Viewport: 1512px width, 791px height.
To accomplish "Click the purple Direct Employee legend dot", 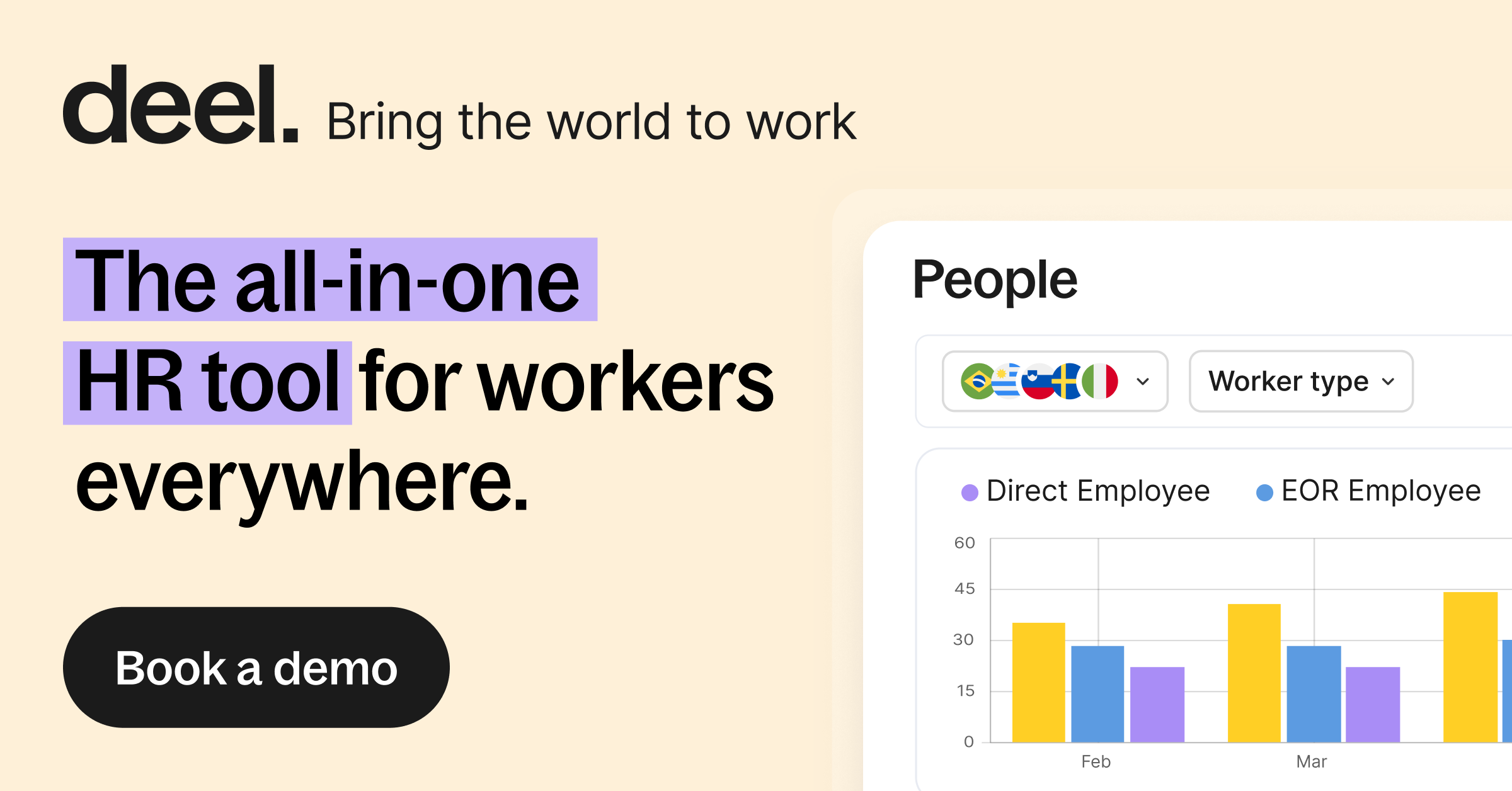I will 970,492.
